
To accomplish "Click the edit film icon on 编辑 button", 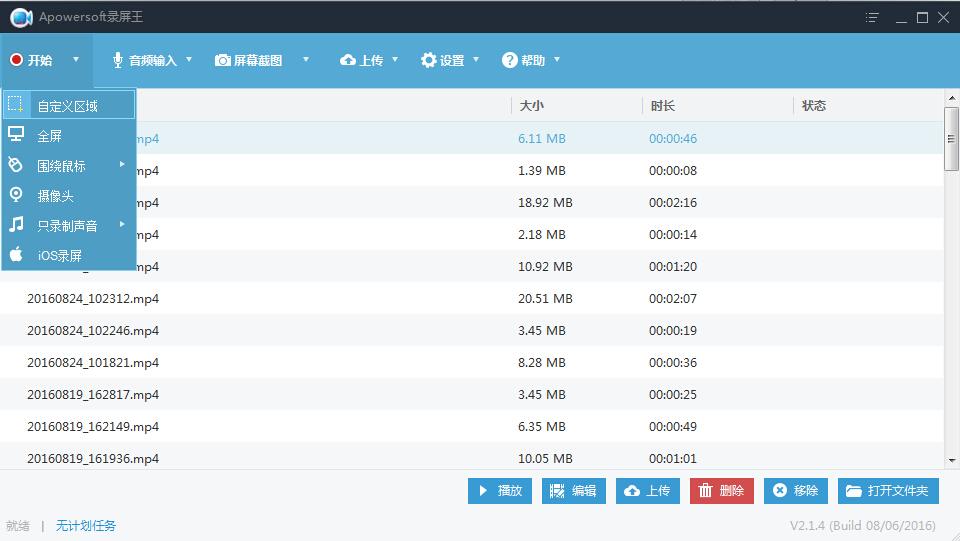I will [x=557, y=491].
